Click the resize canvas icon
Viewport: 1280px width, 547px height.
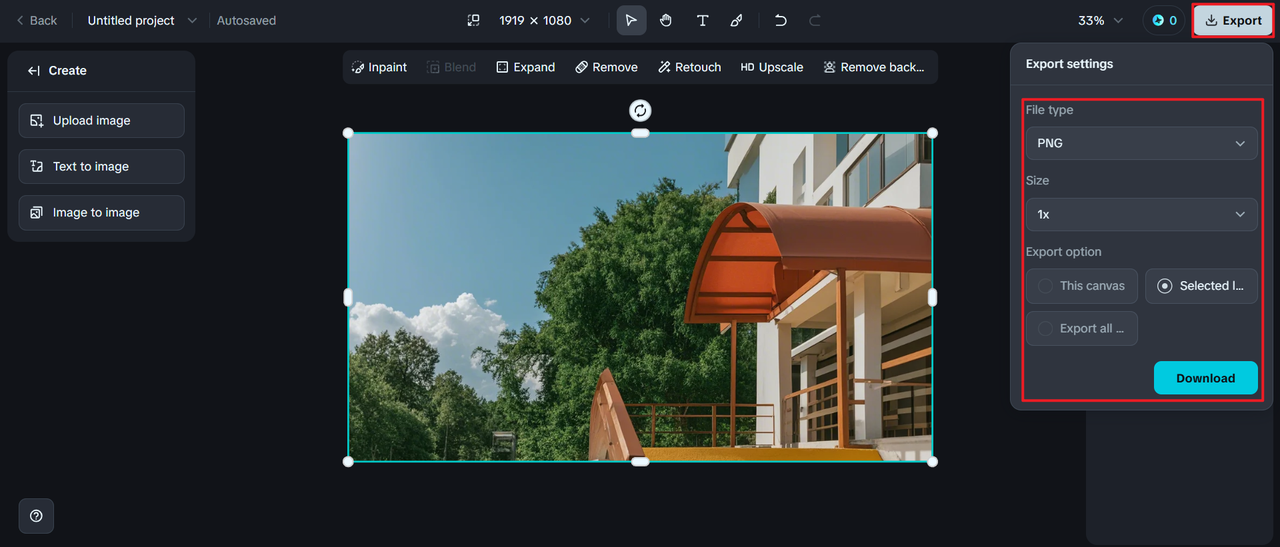click(x=474, y=20)
